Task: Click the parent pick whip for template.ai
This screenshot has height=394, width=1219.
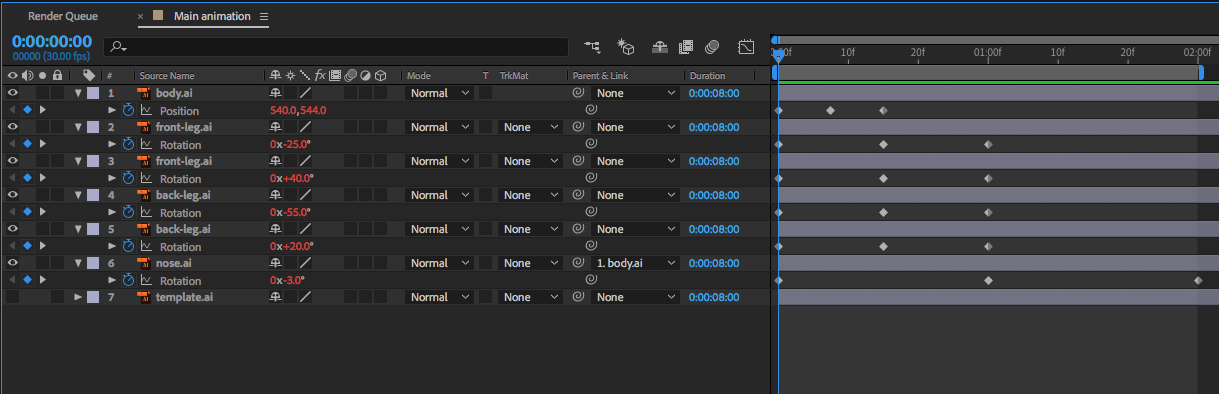Action: click(578, 297)
